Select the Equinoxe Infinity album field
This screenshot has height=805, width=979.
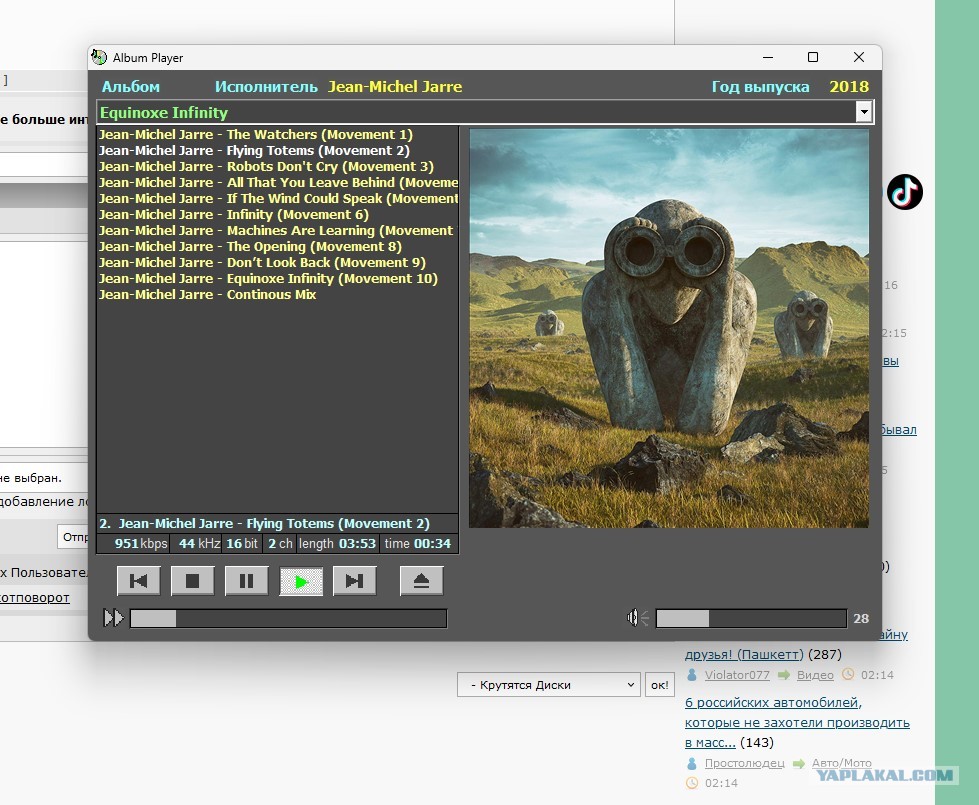click(476, 112)
